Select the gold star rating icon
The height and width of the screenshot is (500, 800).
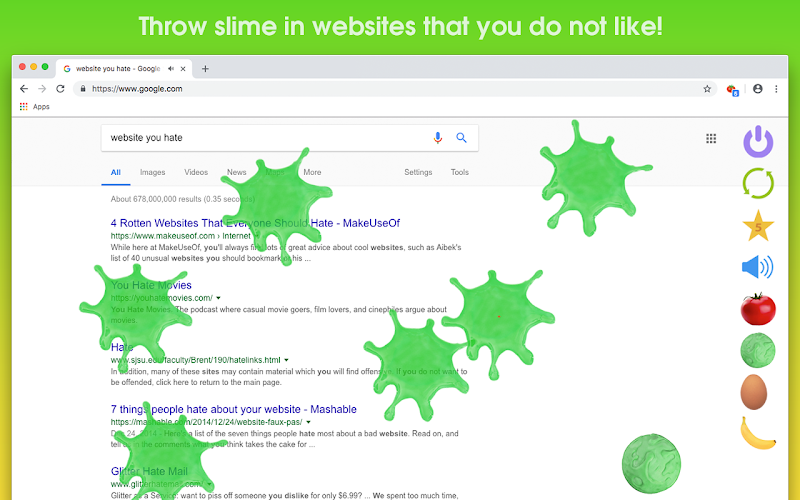click(758, 226)
